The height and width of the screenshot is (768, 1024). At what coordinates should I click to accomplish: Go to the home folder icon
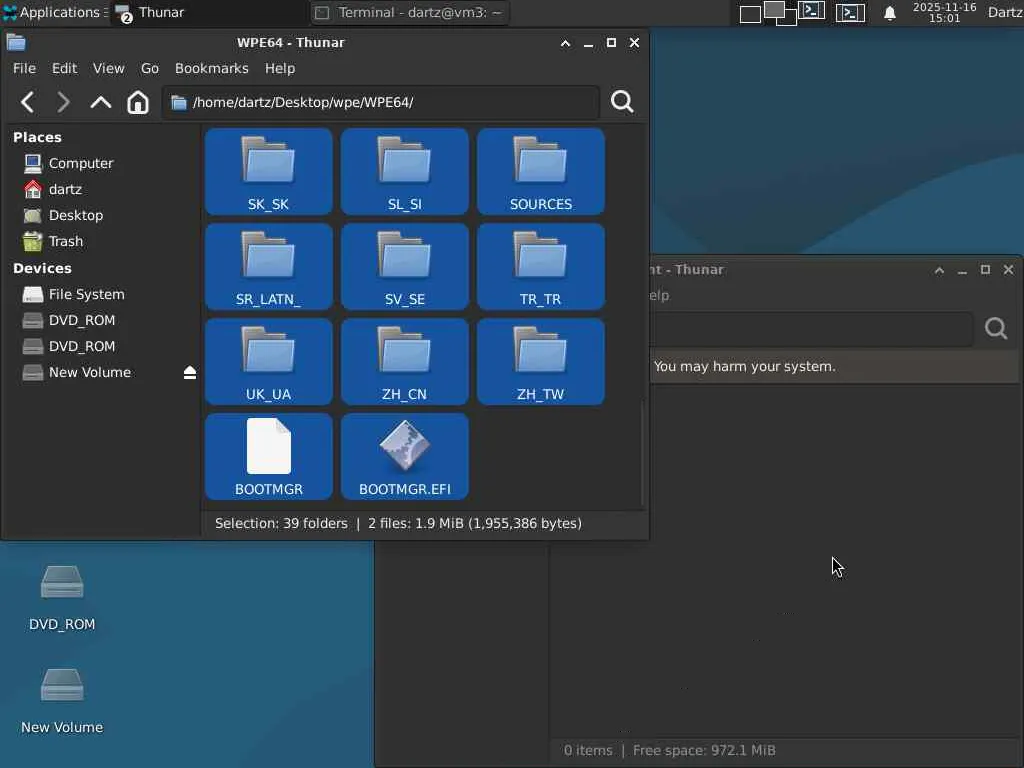click(x=138, y=102)
